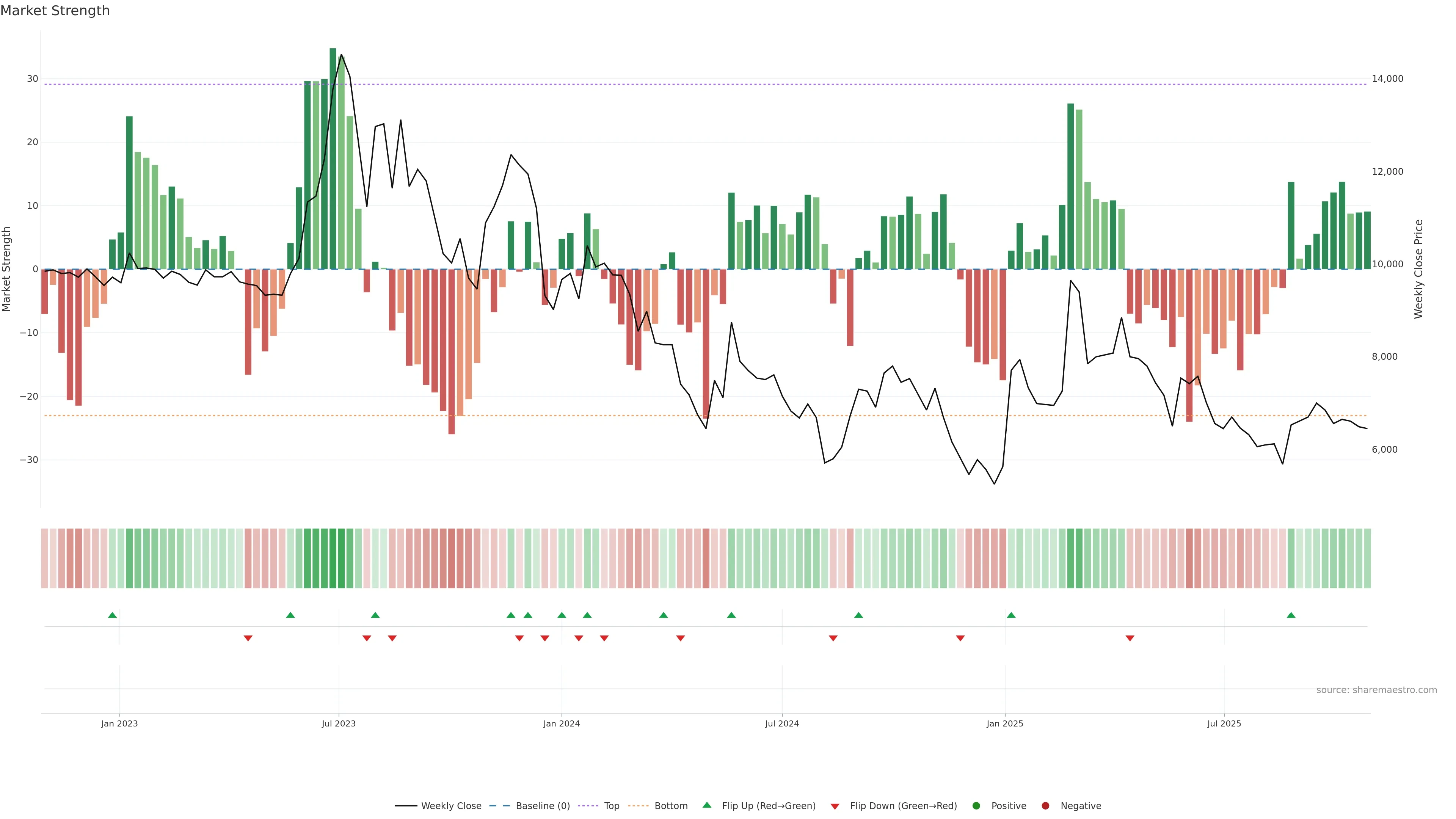This screenshot has width=1456, height=819.
Task: Click the 14,000 price axis label
Action: pyautogui.click(x=1387, y=78)
